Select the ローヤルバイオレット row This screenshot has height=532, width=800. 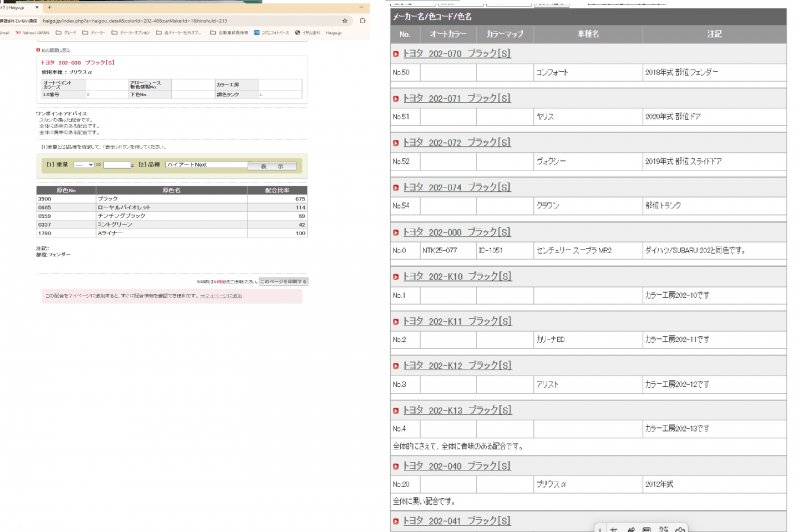171,208
